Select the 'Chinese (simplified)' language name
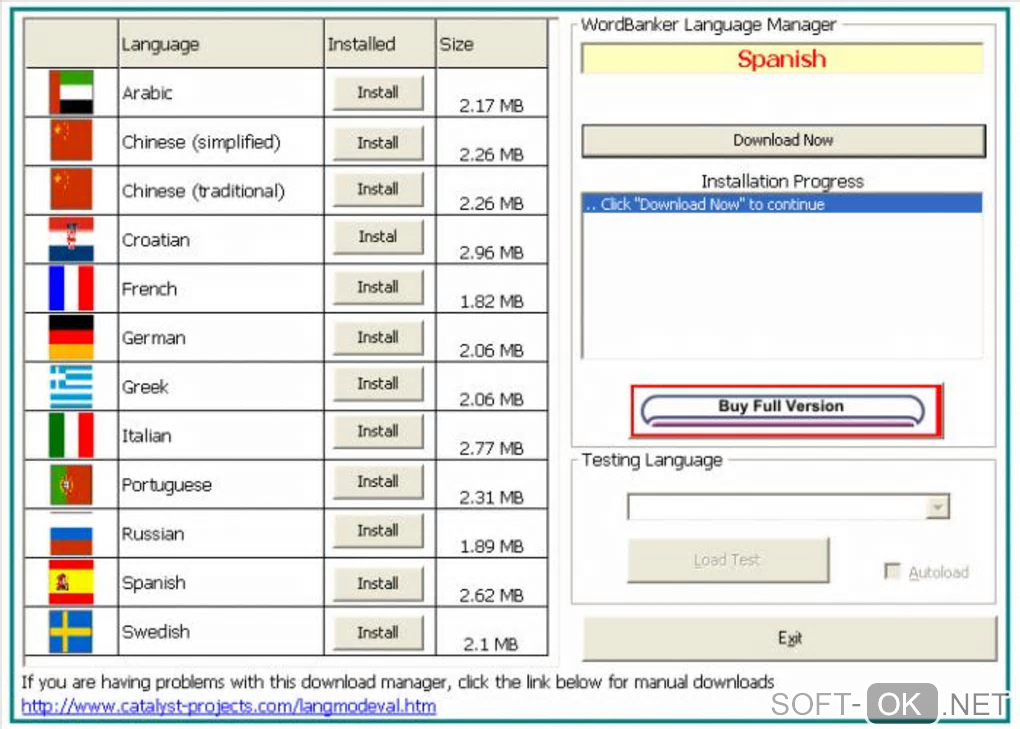Viewport: 1020px width, 729px height. click(x=201, y=142)
